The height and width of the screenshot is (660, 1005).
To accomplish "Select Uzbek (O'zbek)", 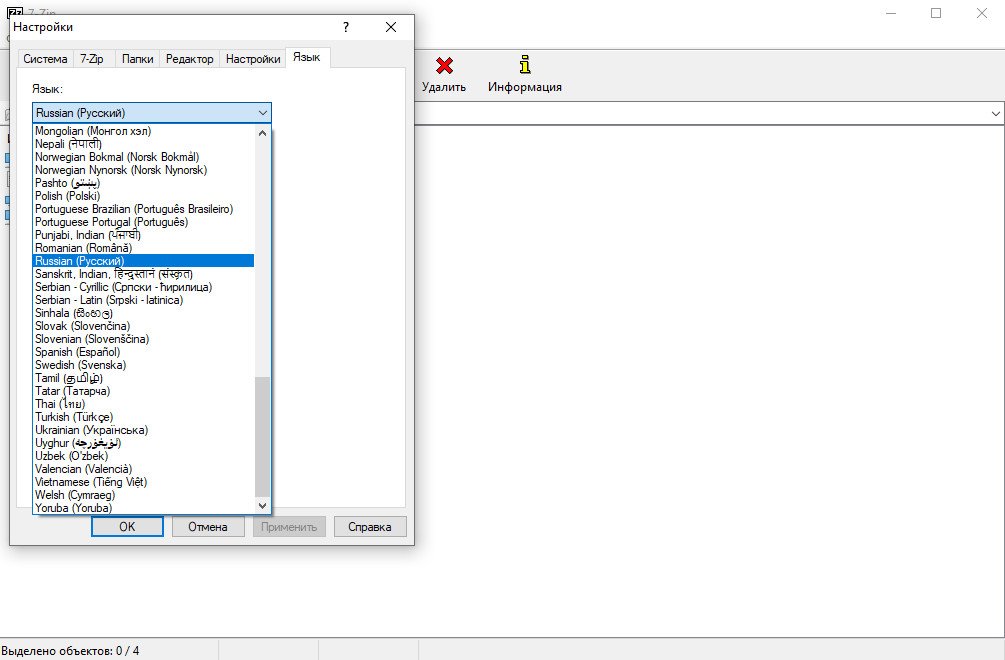I will click(x=144, y=456).
